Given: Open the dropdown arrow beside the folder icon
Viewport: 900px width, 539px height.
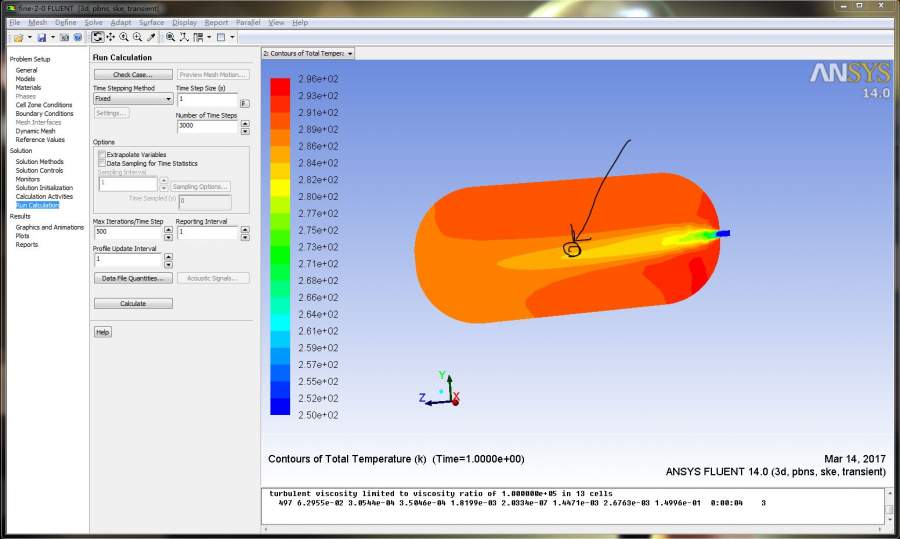Looking at the screenshot, I should point(30,38).
